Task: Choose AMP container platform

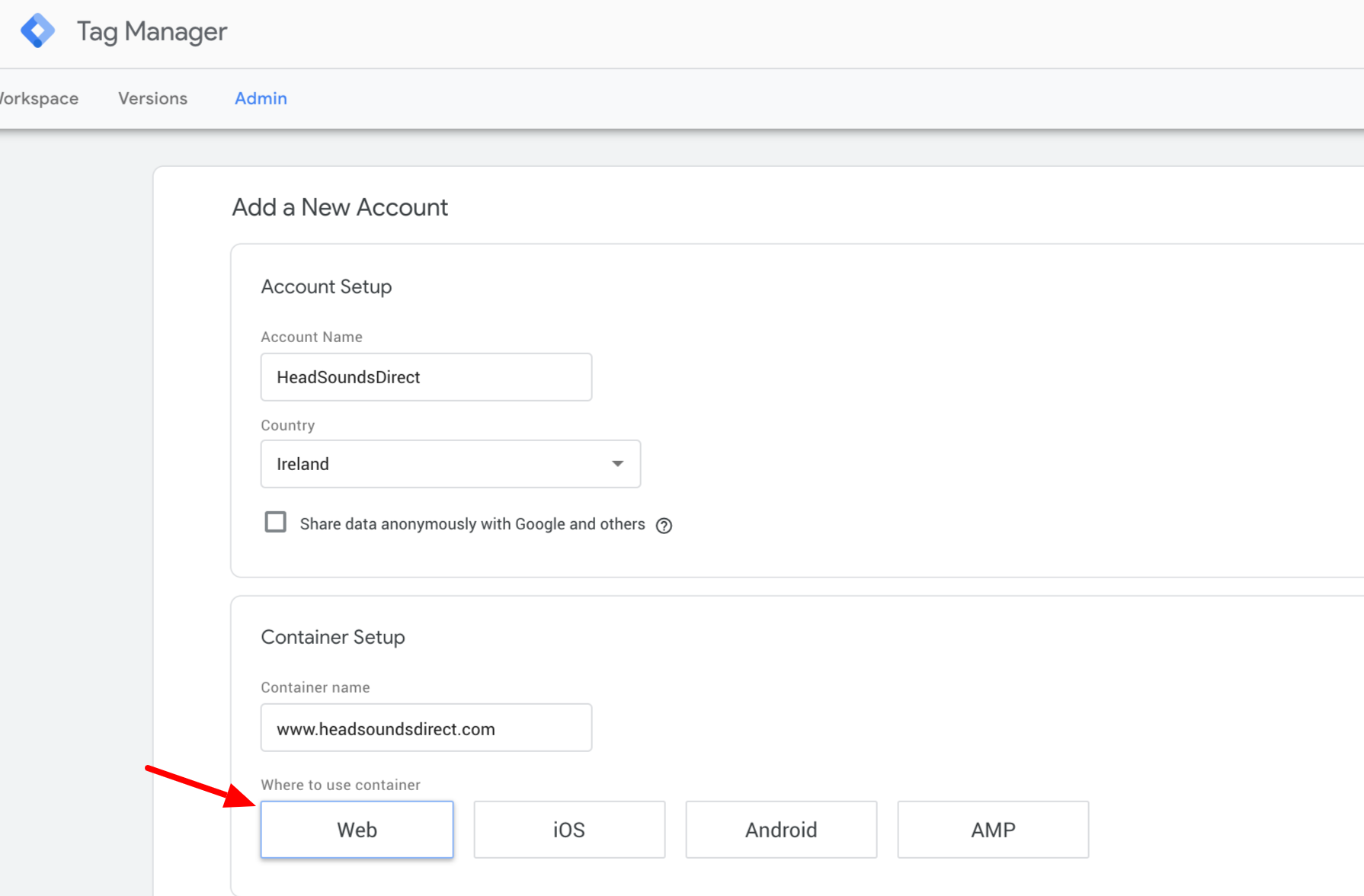Action: click(993, 830)
